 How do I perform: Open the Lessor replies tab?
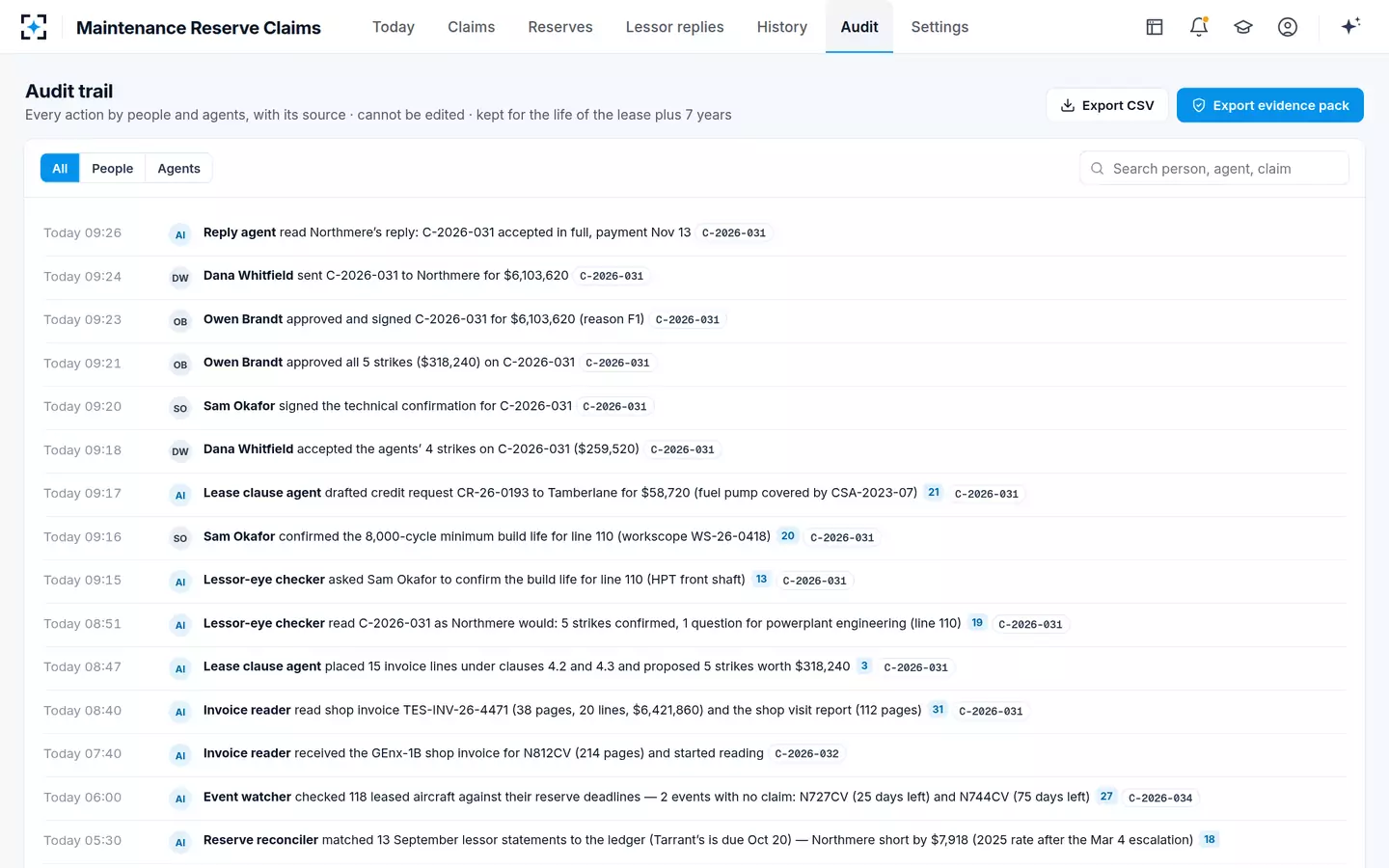coord(675,27)
